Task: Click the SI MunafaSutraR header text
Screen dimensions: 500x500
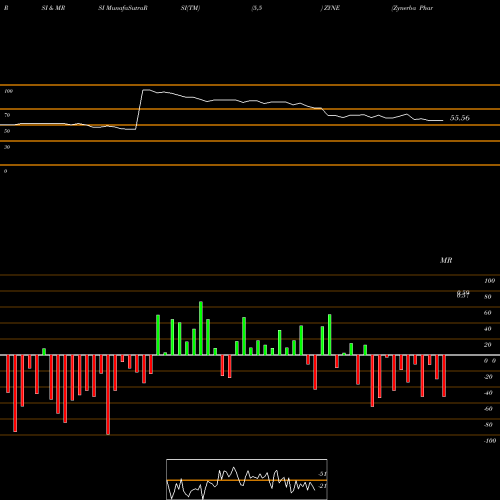Action: 123,8
